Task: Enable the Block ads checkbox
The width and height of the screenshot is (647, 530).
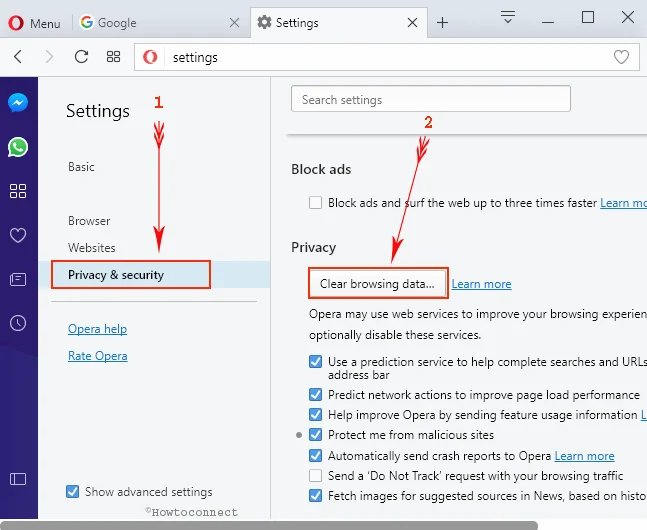Action: (x=316, y=203)
